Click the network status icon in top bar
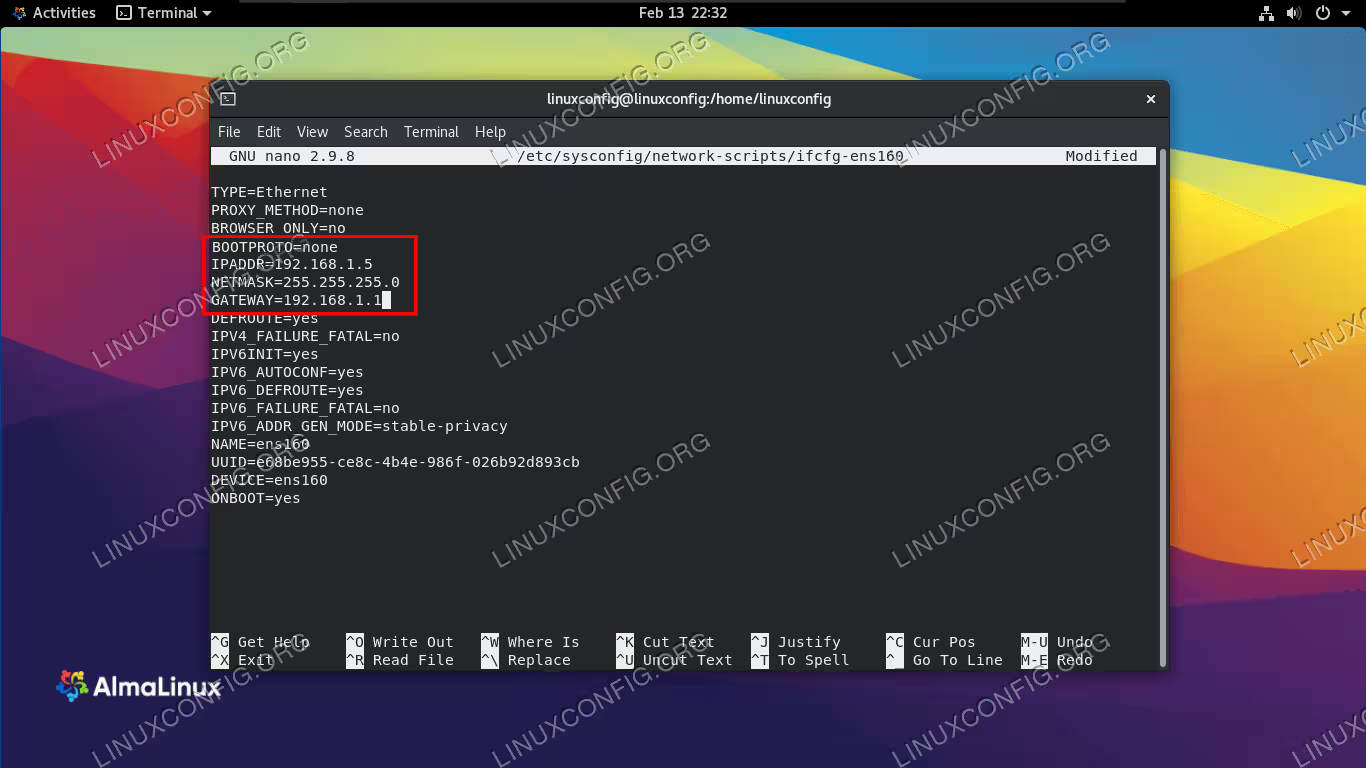Image resolution: width=1366 pixels, height=768 pixels. click(x=1266, y=13)
